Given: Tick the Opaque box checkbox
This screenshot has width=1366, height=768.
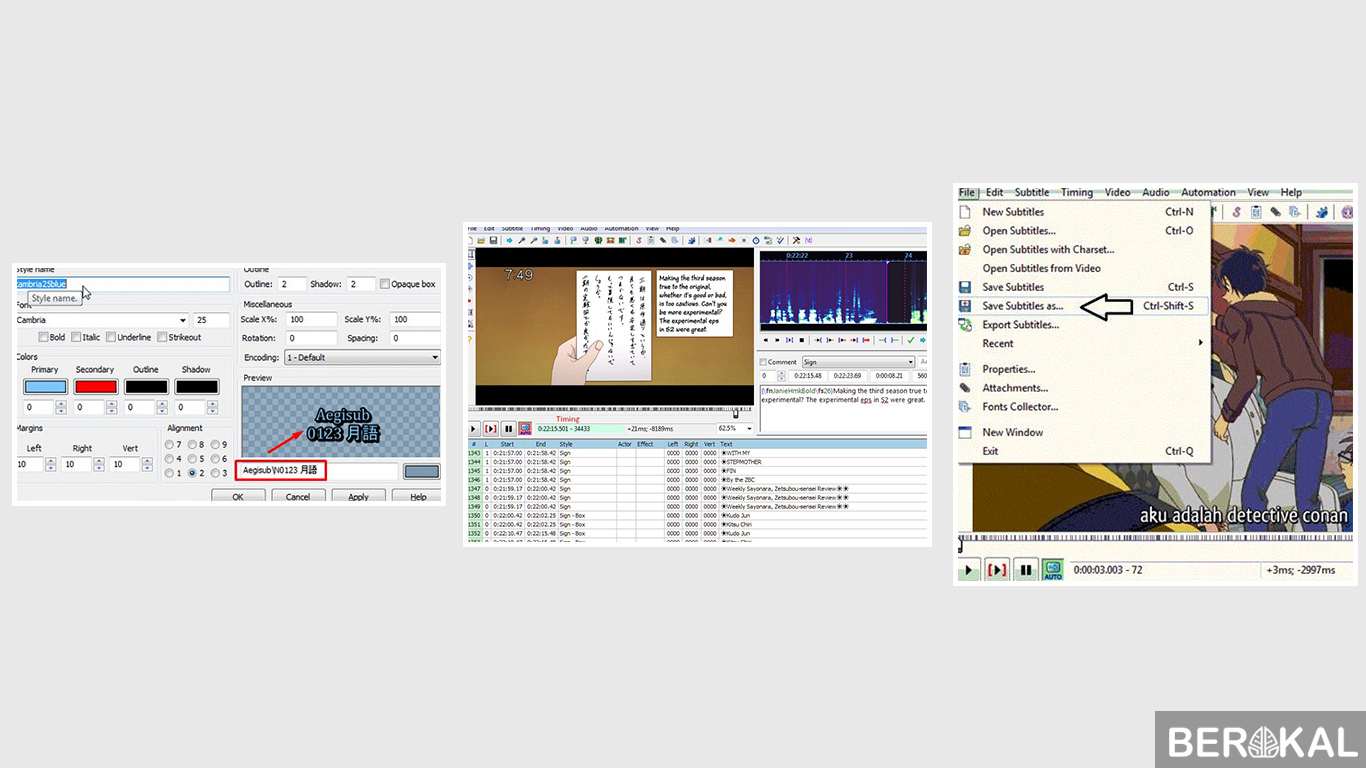Looking at the screenshot, I should click(x=384, y=284).
